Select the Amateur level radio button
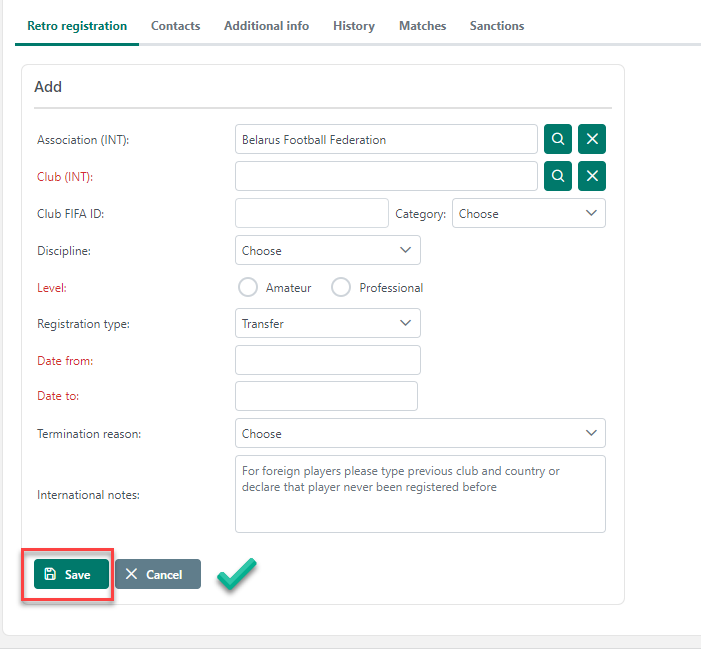 tap(248, 288)
